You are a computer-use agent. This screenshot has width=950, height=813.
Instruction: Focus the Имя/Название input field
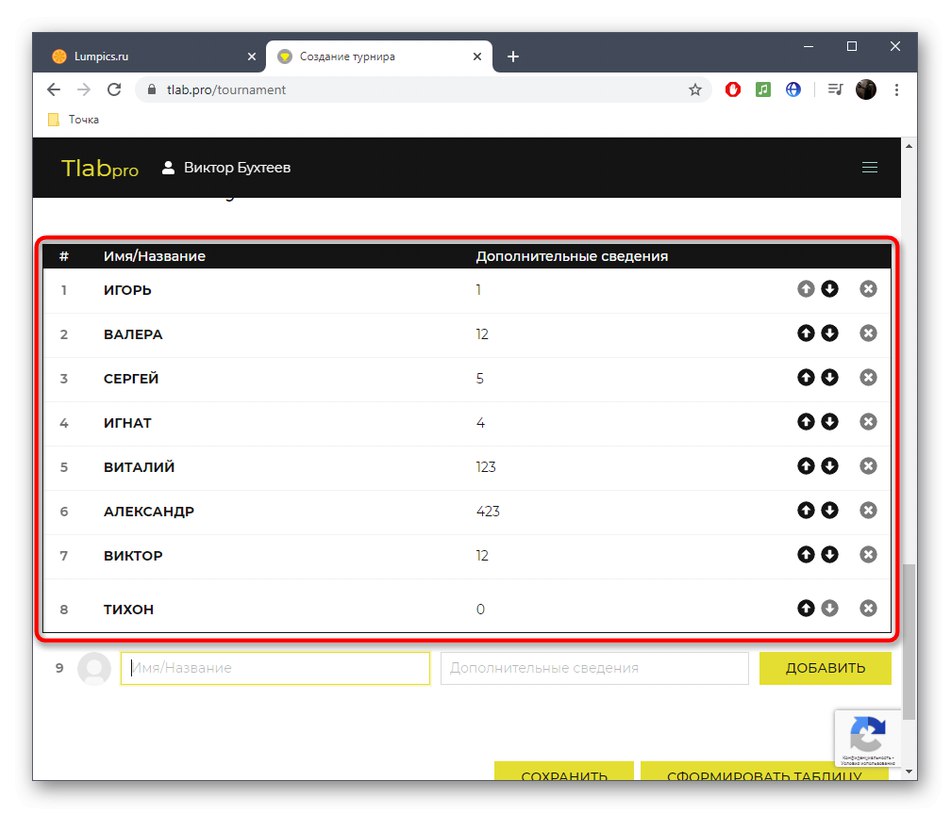click(275, 668)
